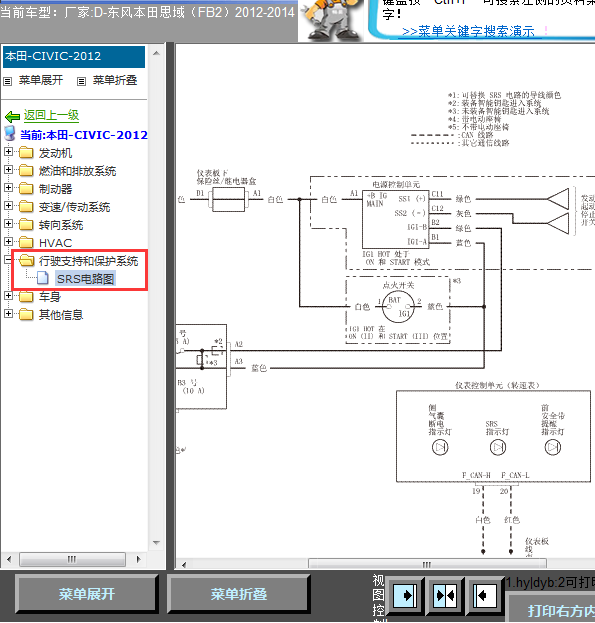Image resolution: width=595 pixels, height=623 pixels.
Task: Click the green back arrow icon
Action: 12,116
